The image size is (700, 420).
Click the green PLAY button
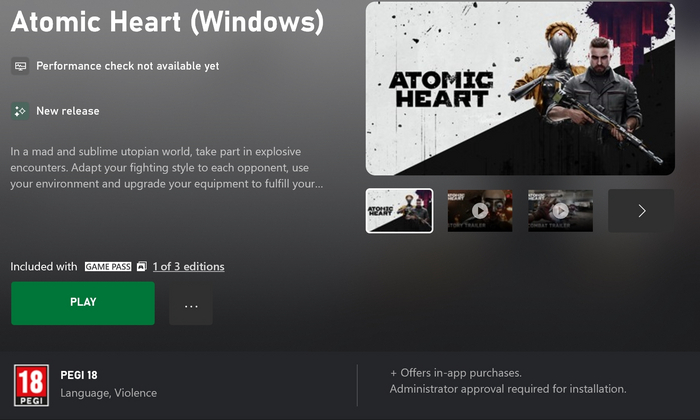[83, 303]
